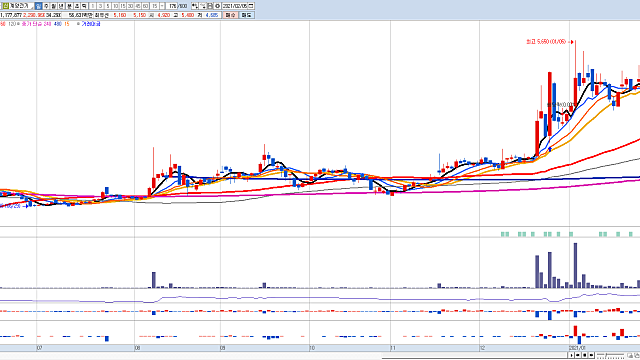This screenshot has width=640, height=360.
Task: Select the minute (분) chart type
Action: click(69, 6)
